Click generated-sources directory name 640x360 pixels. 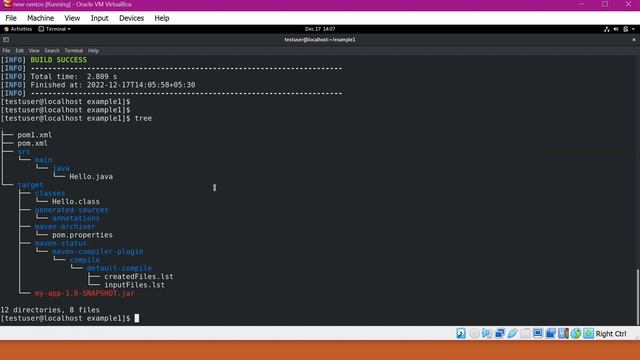tap(71, 210)
